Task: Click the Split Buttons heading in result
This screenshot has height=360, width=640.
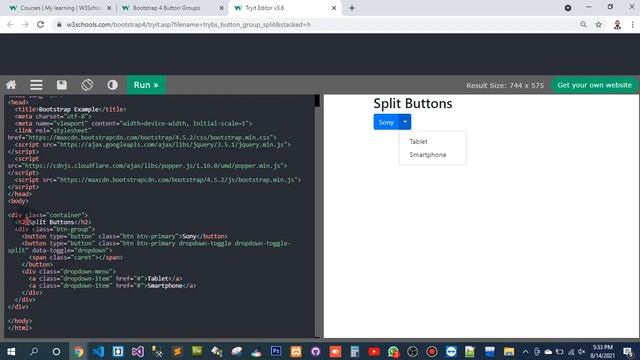Action: tap(413, 103)
